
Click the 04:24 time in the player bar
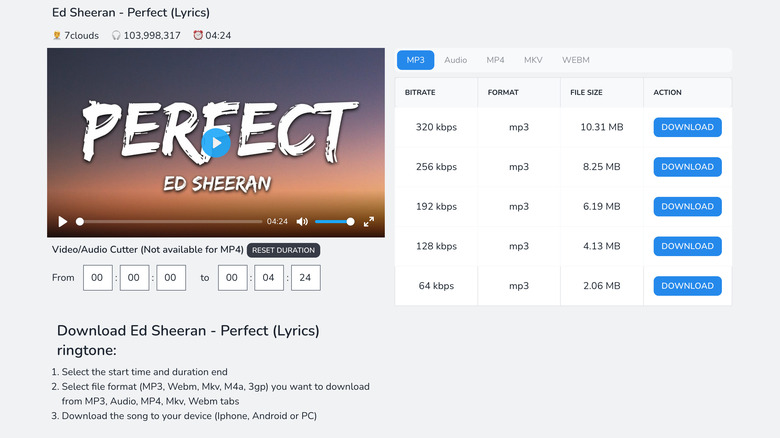pyautogui.click(x=277, y=221)
